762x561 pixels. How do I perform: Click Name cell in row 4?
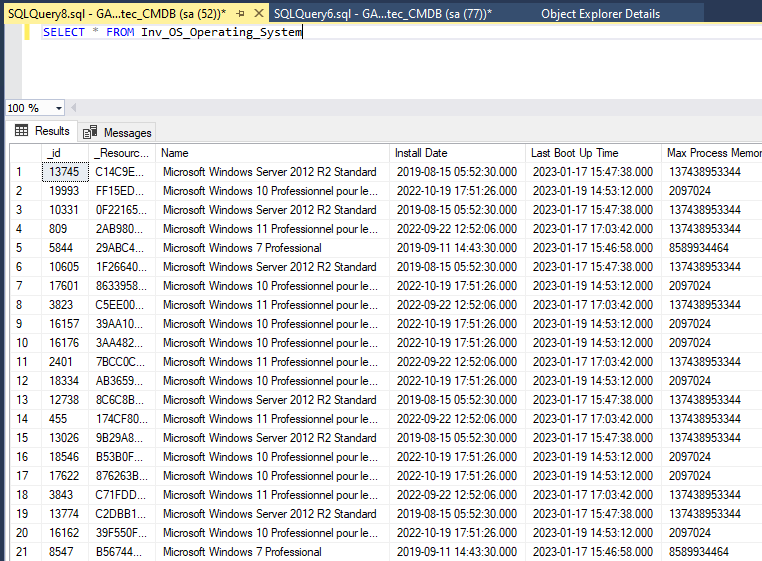[x=272, y=229]
